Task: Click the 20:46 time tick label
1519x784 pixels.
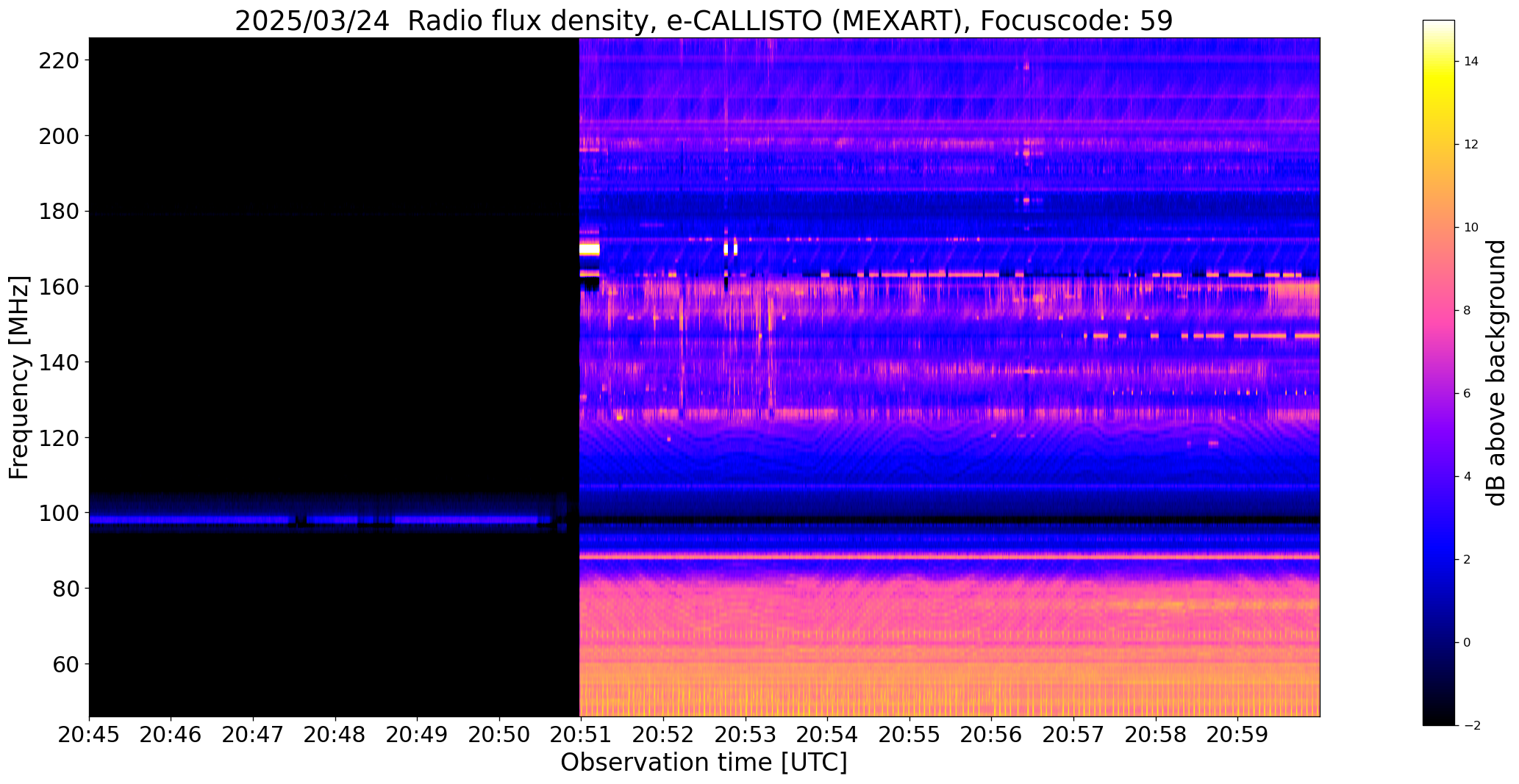Action: [171, 736]
